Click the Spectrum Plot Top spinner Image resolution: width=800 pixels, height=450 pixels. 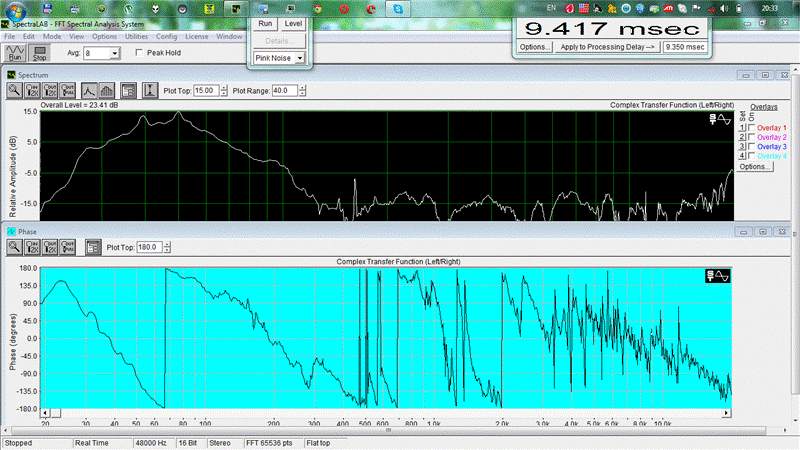coord(223,91)
